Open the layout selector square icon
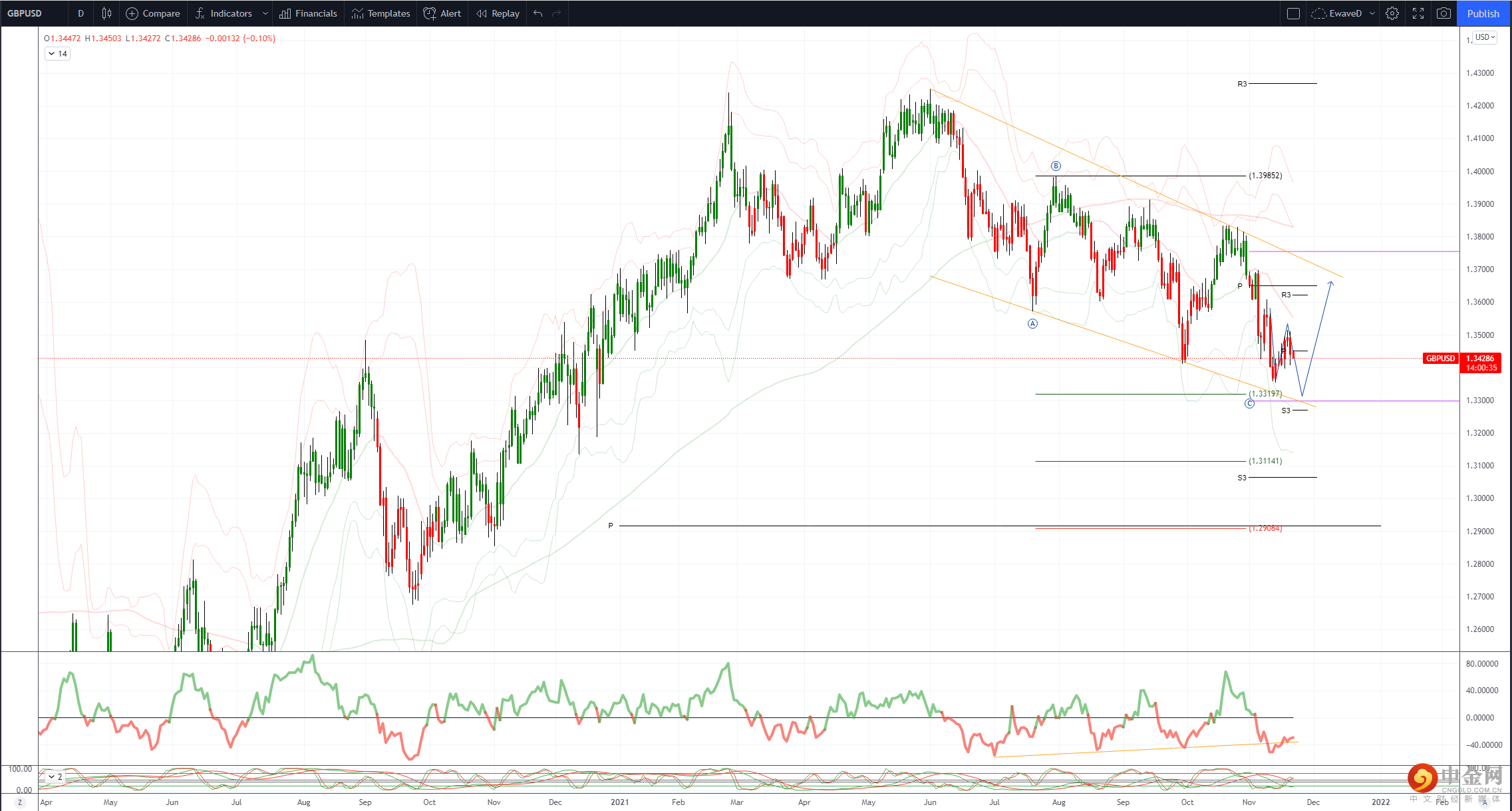This screenshot has height=811, width=1512. [1293, 13]
